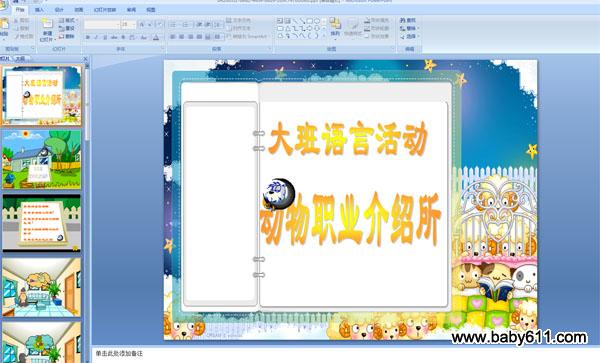600x363 pixels.
Task: Switch to the Outline tab in the slide pane
Action: pos(20,59)
